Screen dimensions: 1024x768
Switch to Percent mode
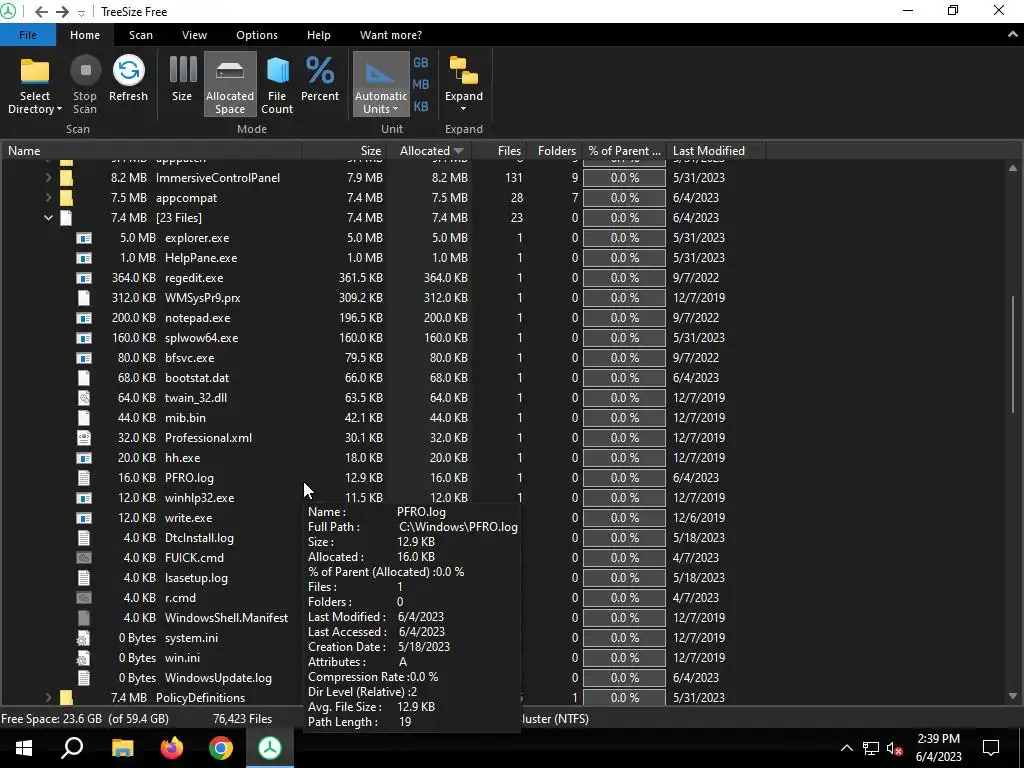click(320, 80)
